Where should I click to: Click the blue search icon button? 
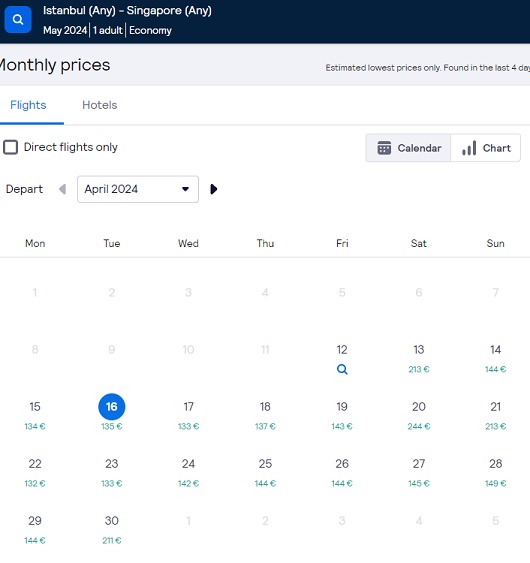(x=18, y=19)
